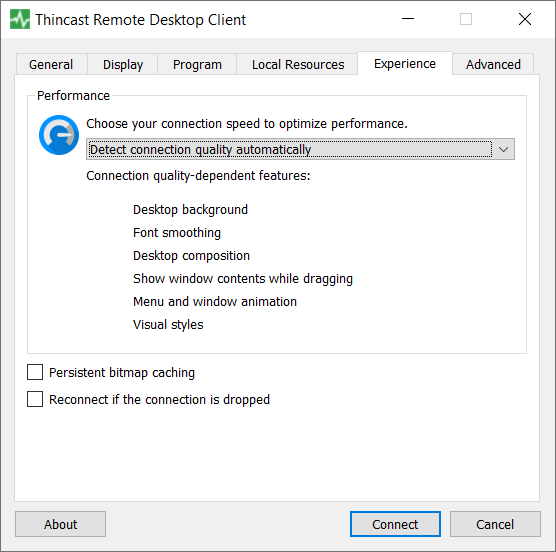Open the Advanced tab
This screenshot has width=556, height=552.
[x=493, y=65]
